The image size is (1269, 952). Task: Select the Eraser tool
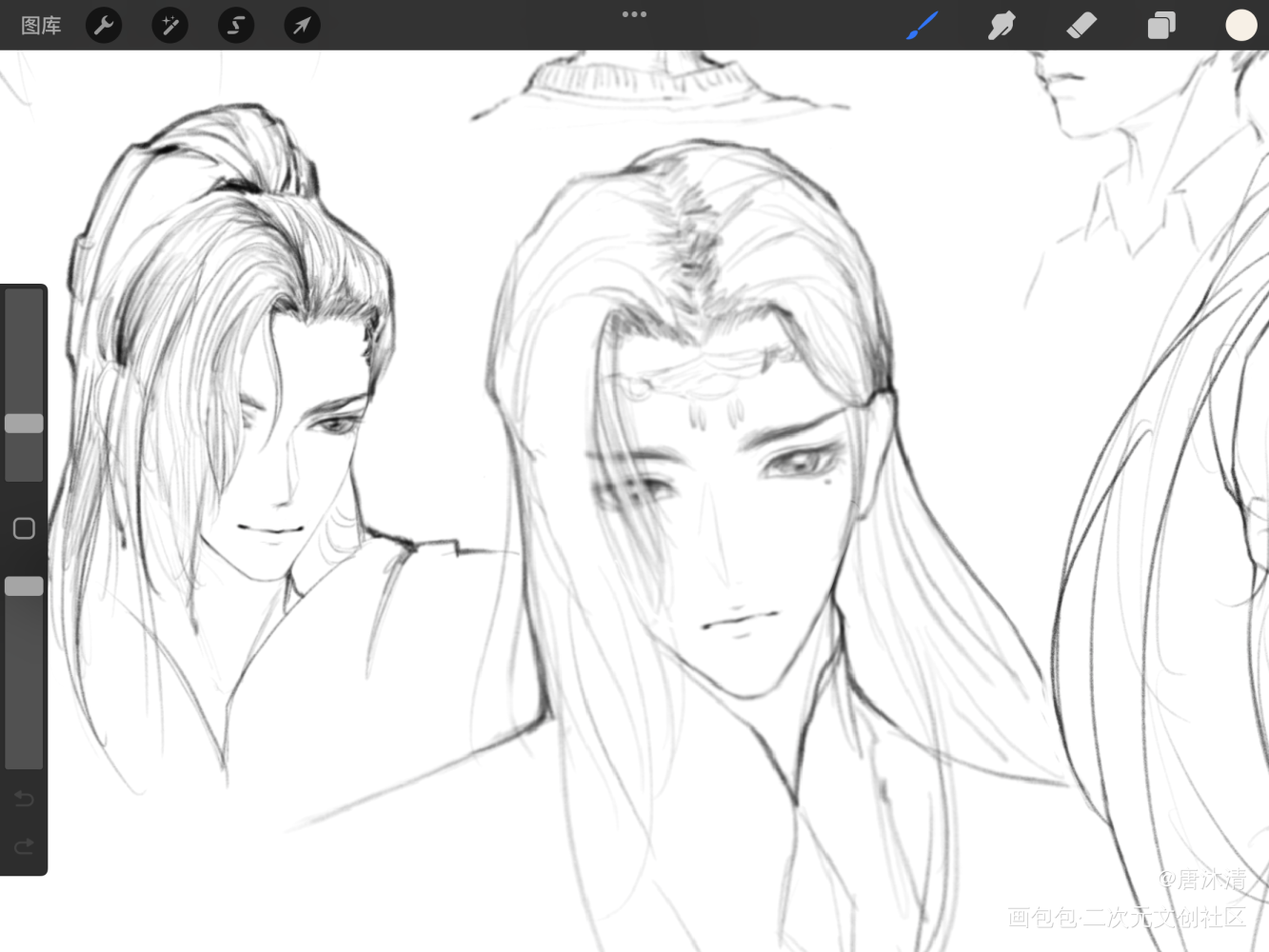(1081, 26)
